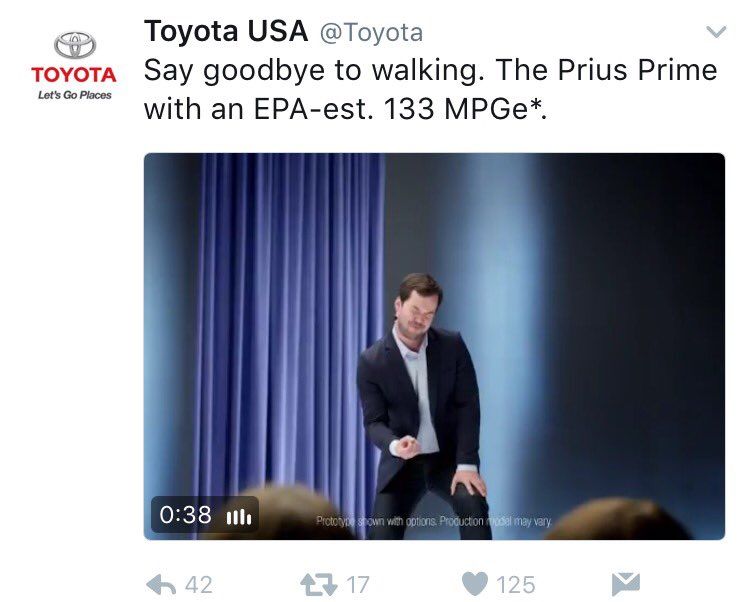Open the Toyota emblem profile picture
The width and height of the screenshot is (750, 602).
point(74,47)
